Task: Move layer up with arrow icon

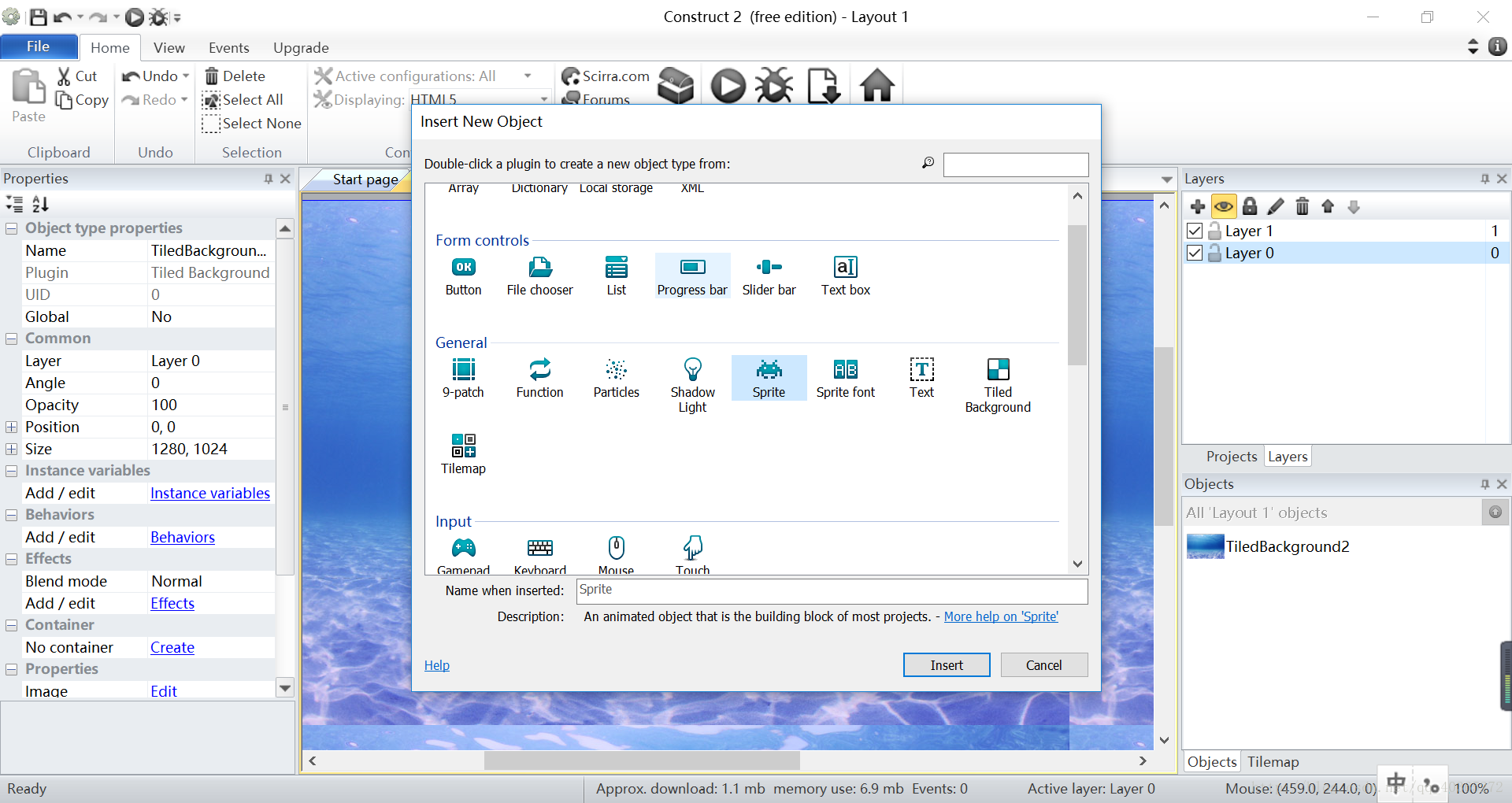Action: (1328, 206)
